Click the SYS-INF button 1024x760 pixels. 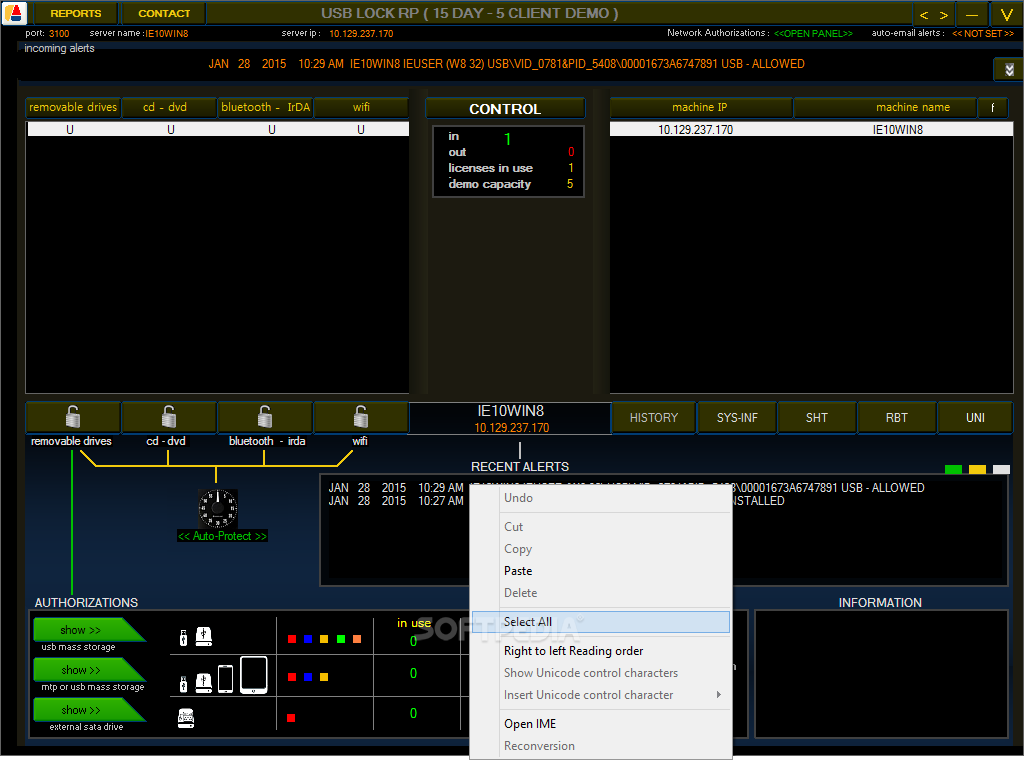737,418
